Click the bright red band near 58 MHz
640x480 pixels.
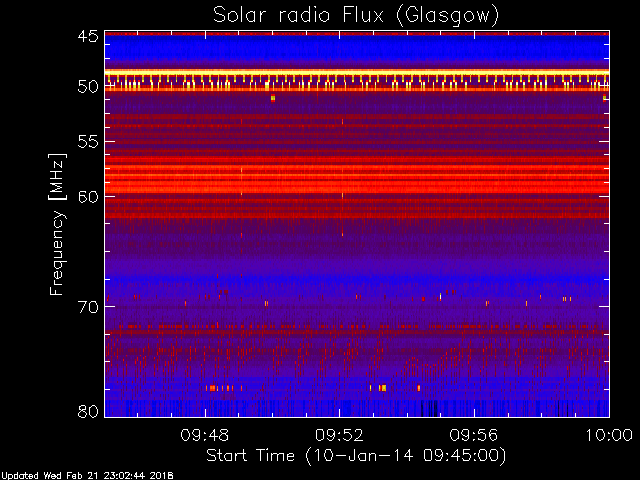[357, 178]
